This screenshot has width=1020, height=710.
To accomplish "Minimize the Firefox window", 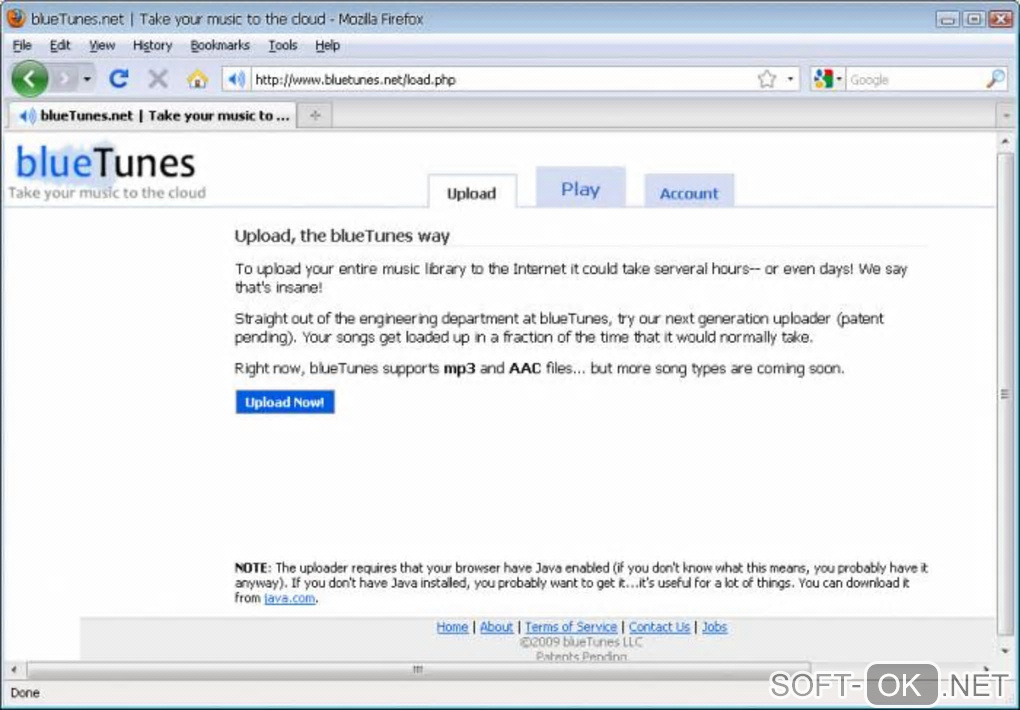I will [x=947, y=19].
